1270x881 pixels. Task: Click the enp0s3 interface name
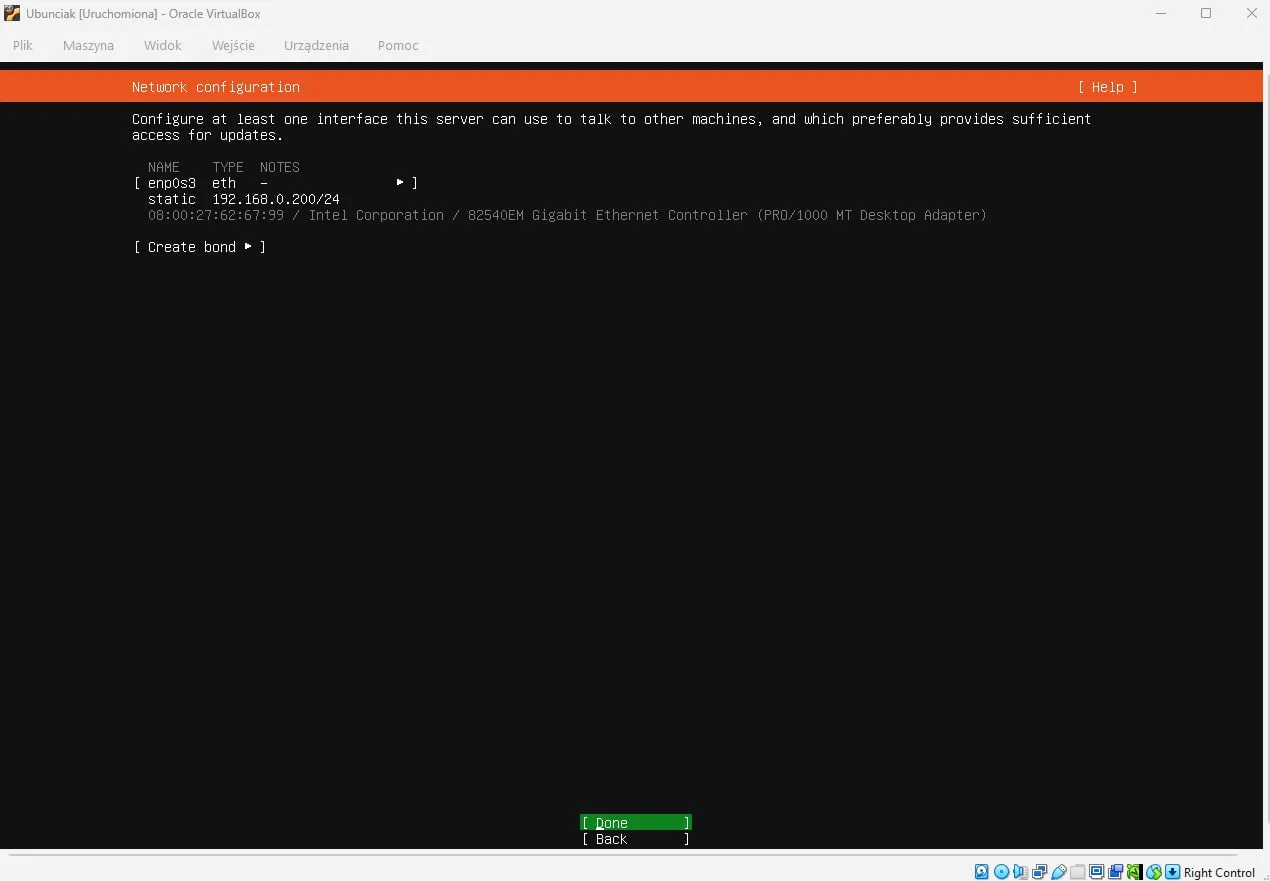tap(172, 183)
